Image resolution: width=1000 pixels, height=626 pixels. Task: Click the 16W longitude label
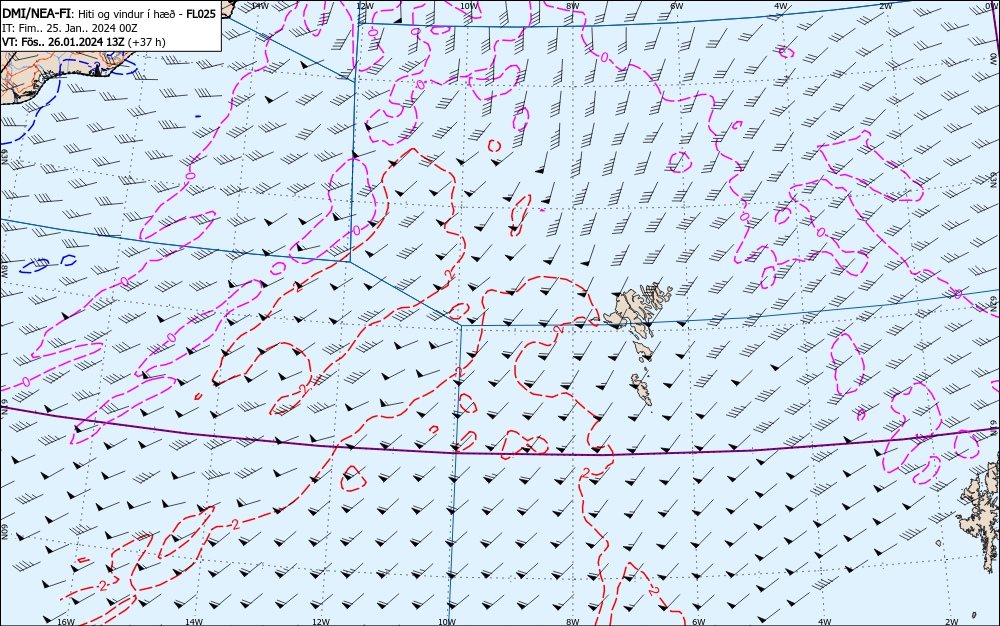click(x=66, y=622)
